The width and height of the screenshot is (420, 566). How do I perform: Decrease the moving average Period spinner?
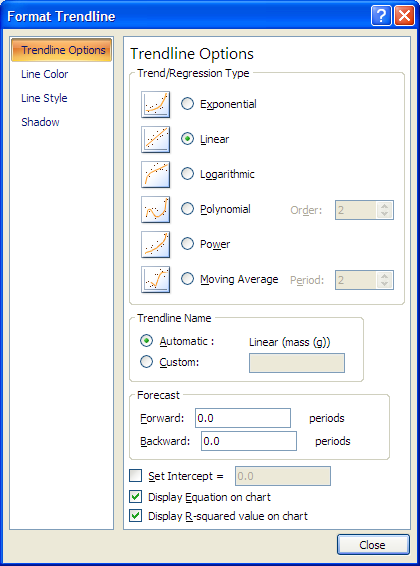pyautogui.click(x=385, y=284)
